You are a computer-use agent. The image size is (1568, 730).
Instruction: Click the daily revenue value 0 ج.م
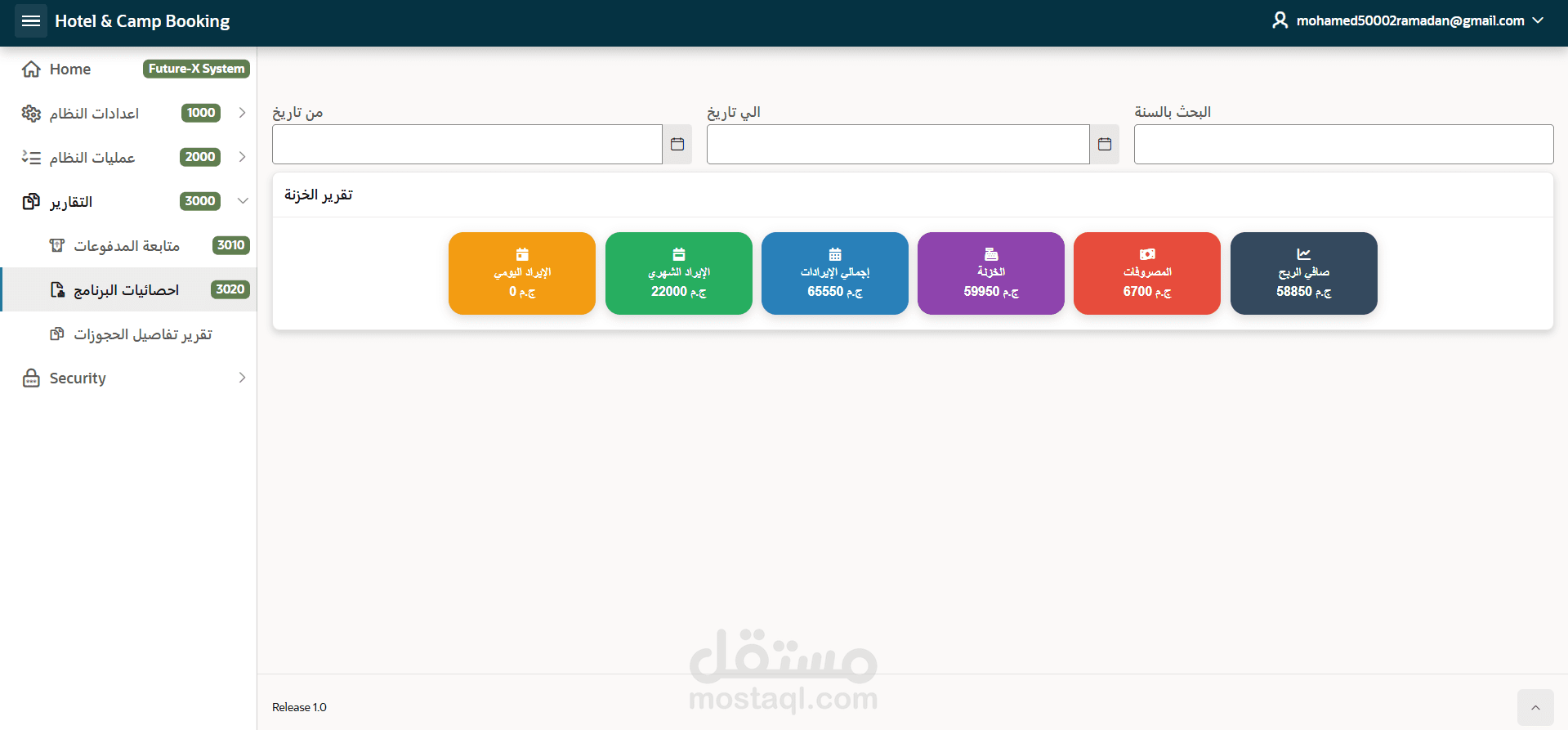[522, 292]
